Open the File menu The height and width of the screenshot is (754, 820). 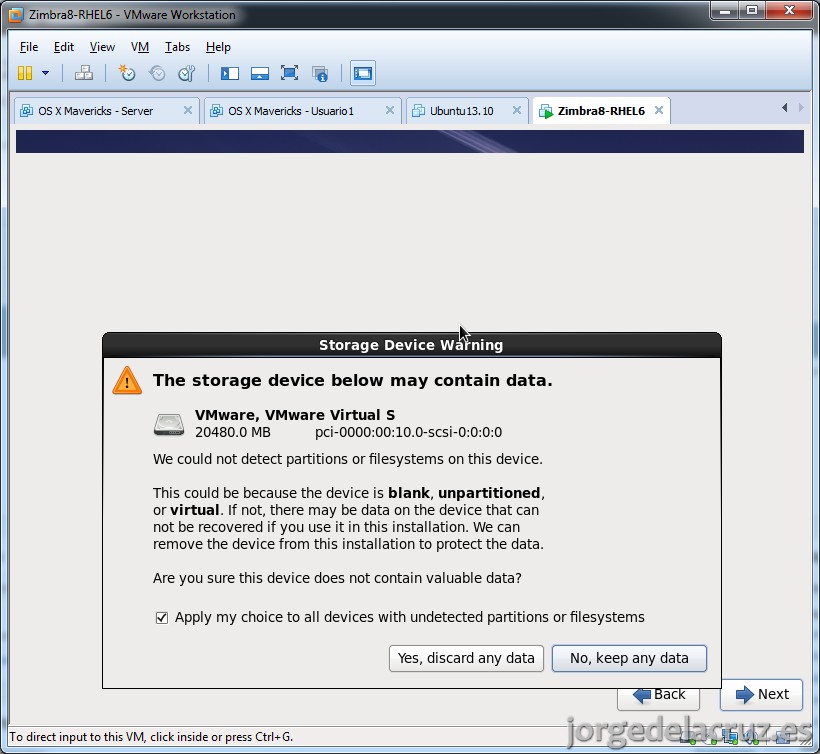(x=29, y=47)
